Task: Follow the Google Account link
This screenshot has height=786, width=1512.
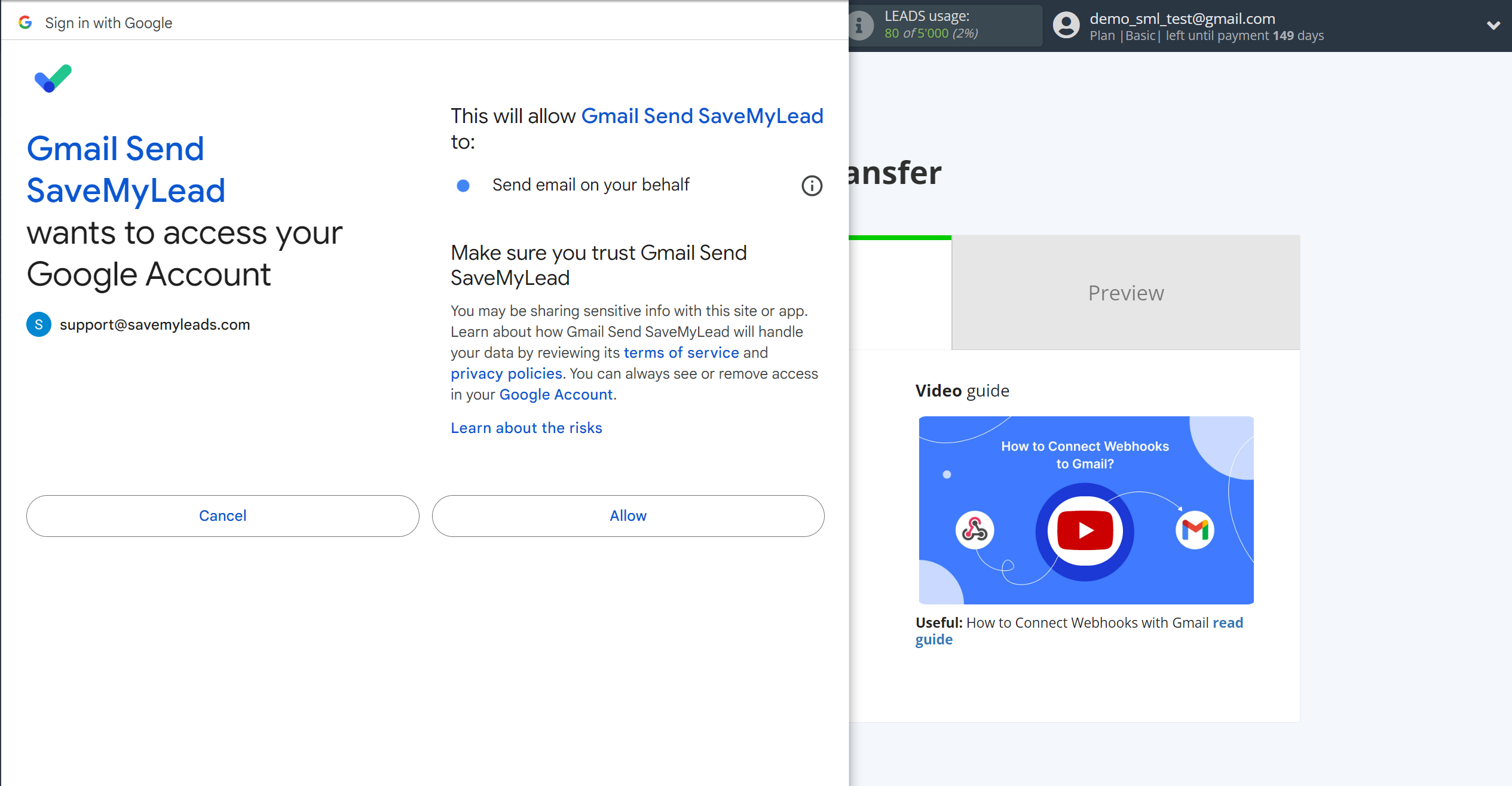Action: pos(556,395)
